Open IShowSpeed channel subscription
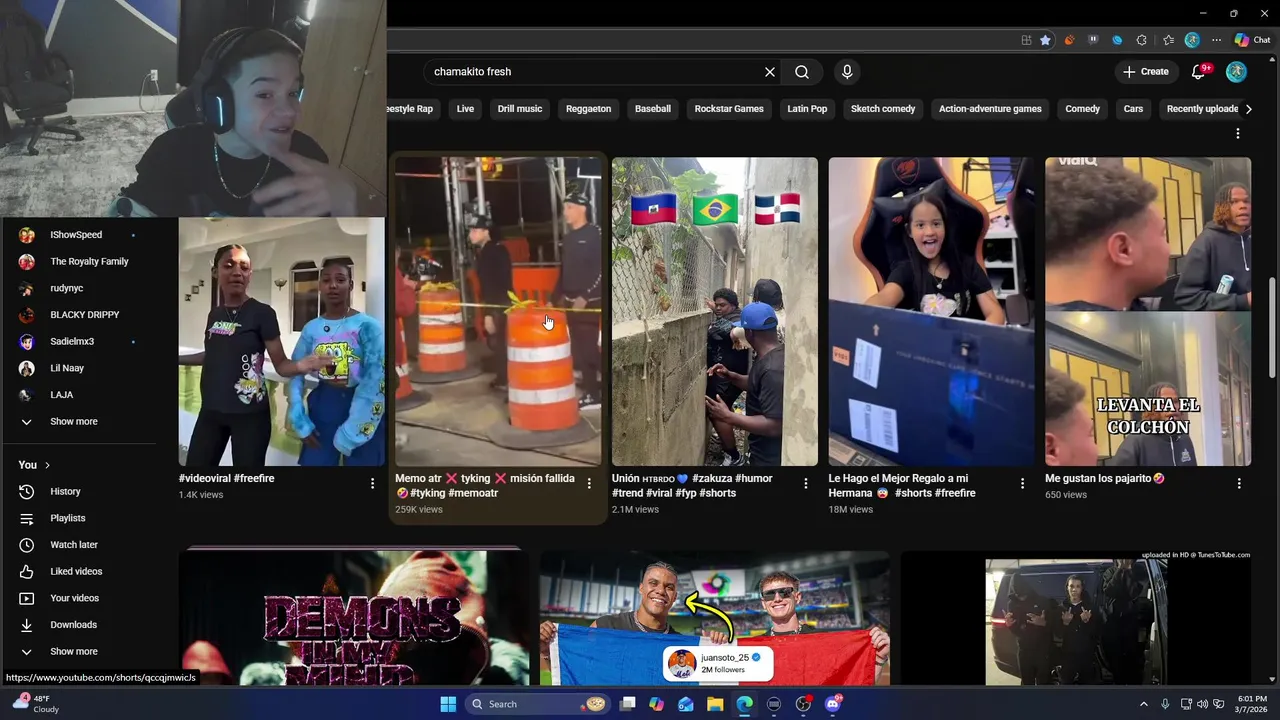Image resolution: width=1280 pixels, height=720 pixels. (x=78, y=235)
